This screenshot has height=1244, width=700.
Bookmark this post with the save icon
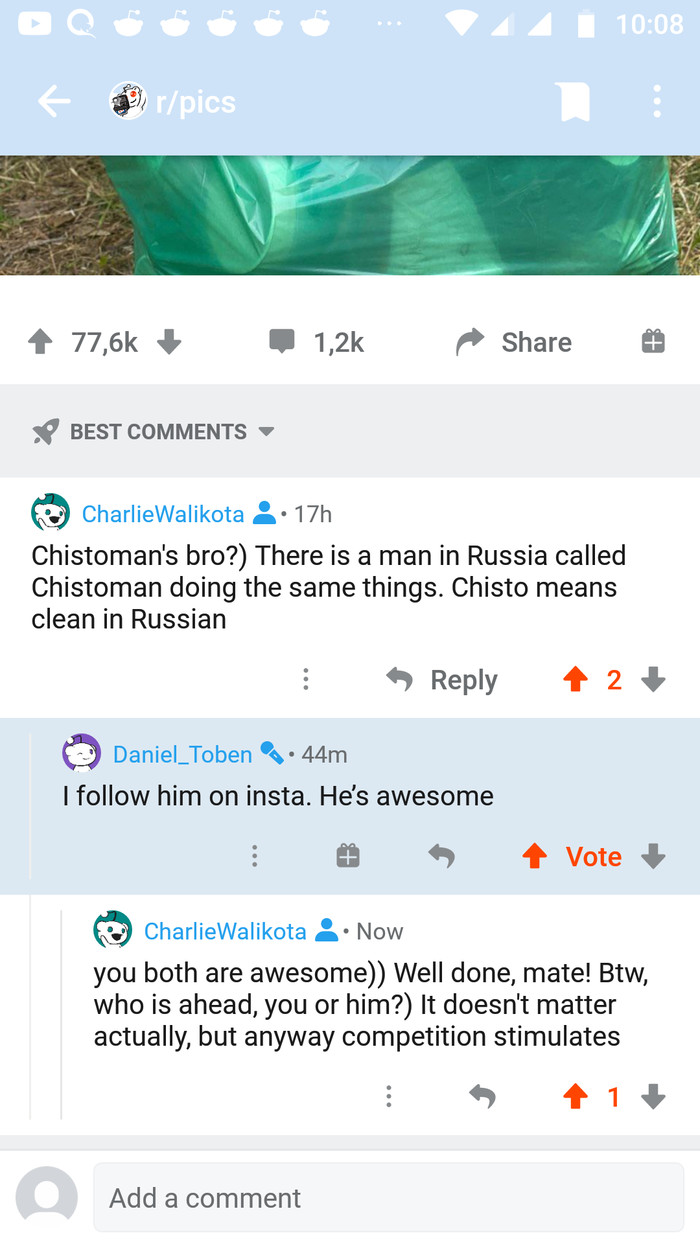tap(574, 101)
